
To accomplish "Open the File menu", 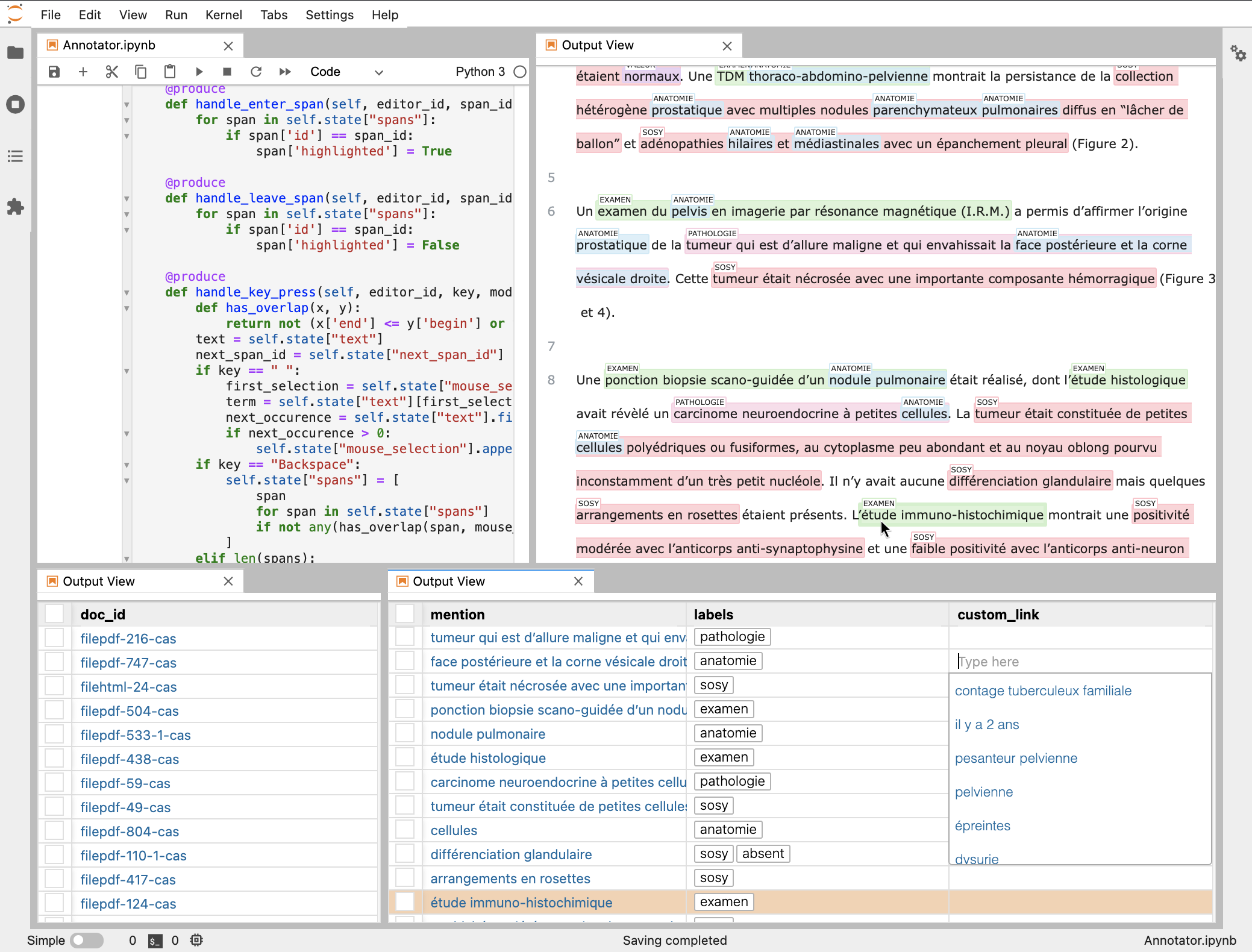I will point(51,14).
